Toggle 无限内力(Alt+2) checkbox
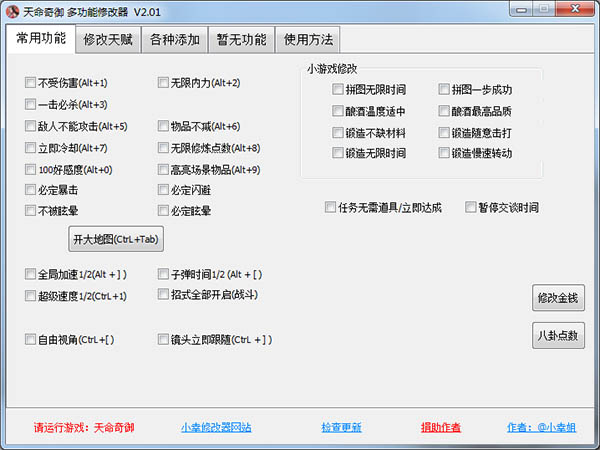Screen dimensions: 600x450 coord(163,82)
